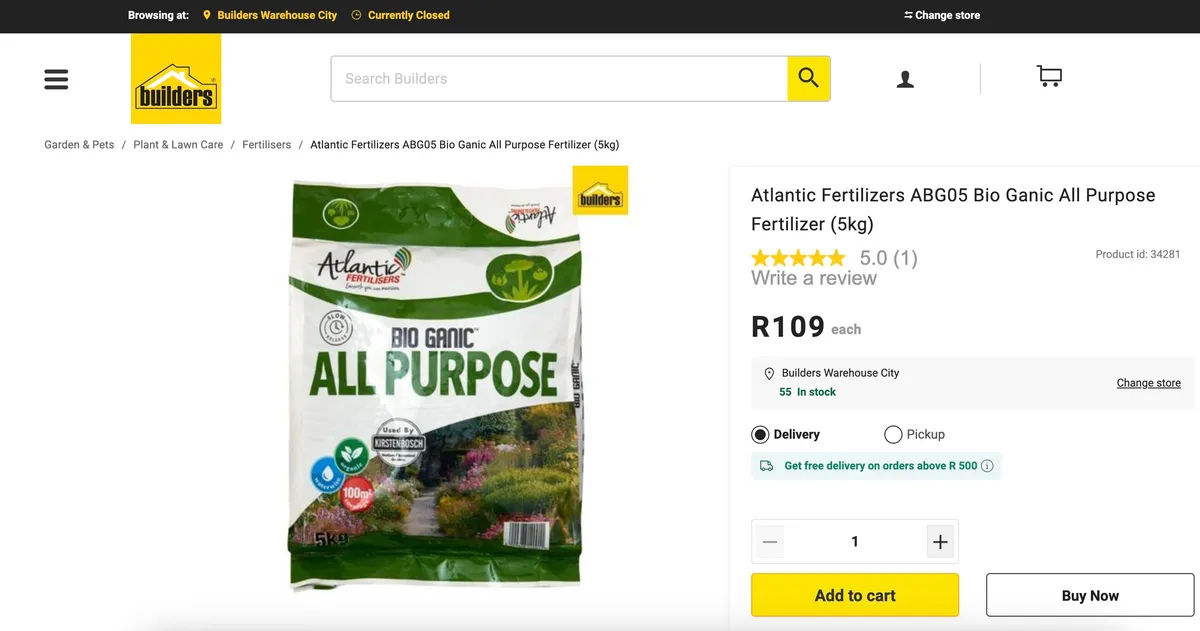This screenshot has height=631, width=1200.
Task: Click the Builders logo
Action: pos(176,80)
